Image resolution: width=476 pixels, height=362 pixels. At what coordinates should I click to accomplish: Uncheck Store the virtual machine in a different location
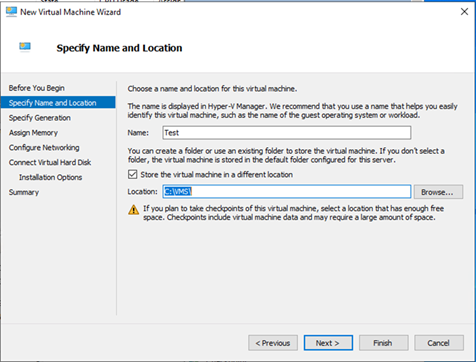click(133, 174)
